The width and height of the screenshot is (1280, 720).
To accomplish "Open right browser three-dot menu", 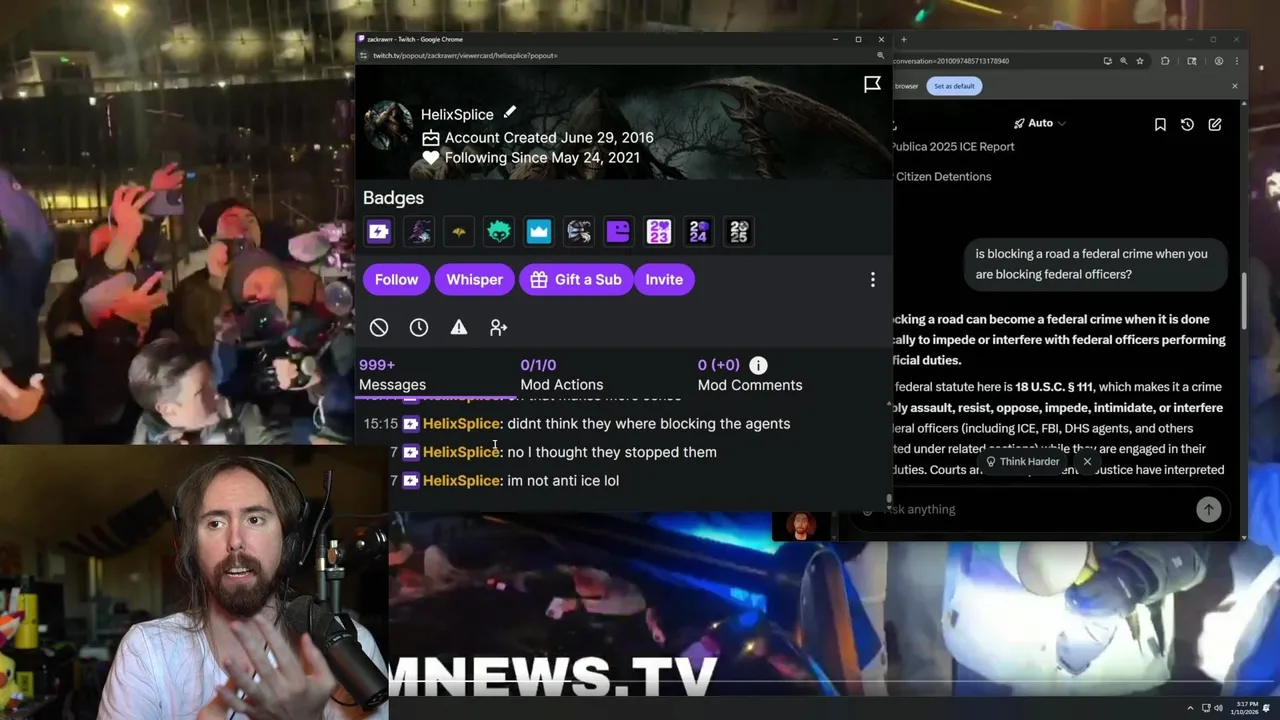I will [1236, 61].
